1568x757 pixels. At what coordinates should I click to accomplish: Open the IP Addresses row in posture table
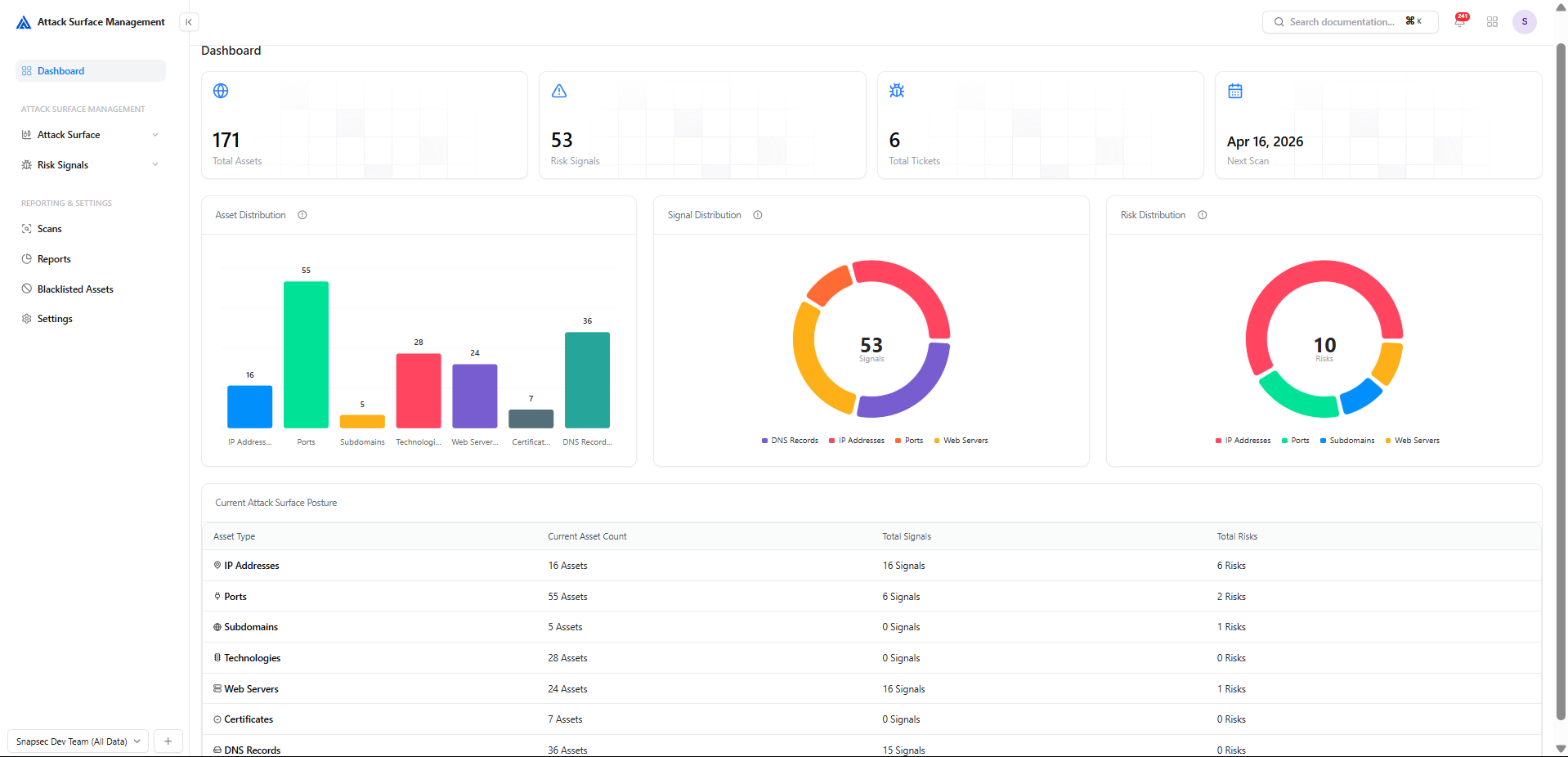pos(871,566)
